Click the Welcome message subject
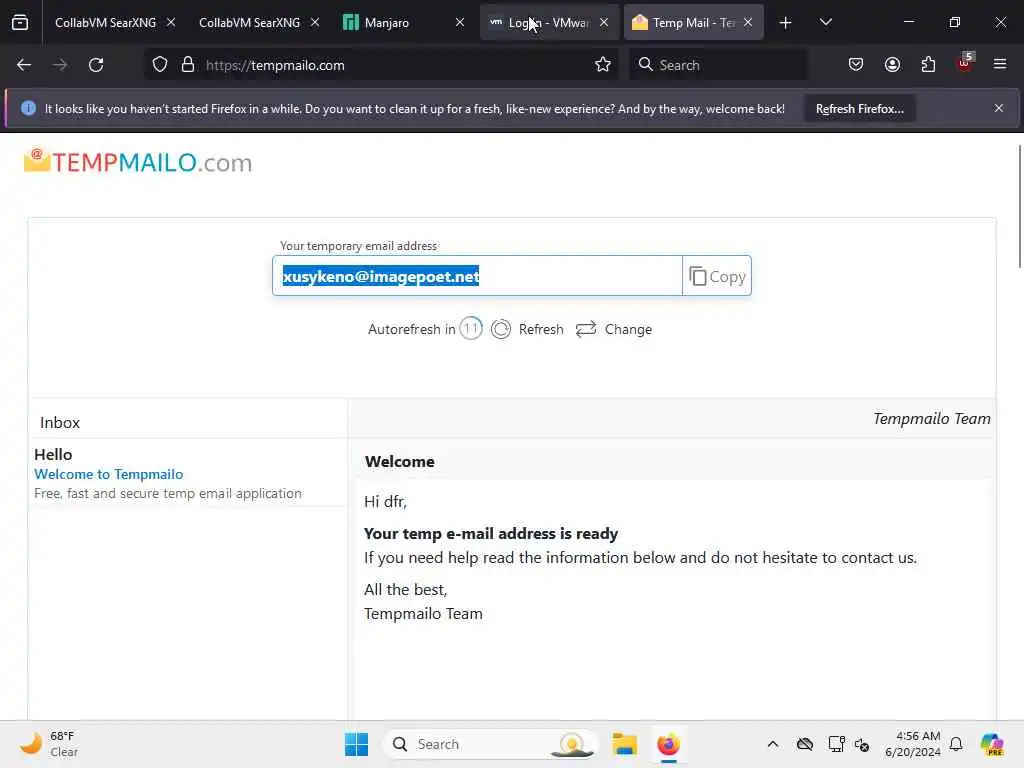Screen dimensions: 1024x768 (x=400, y=462)
